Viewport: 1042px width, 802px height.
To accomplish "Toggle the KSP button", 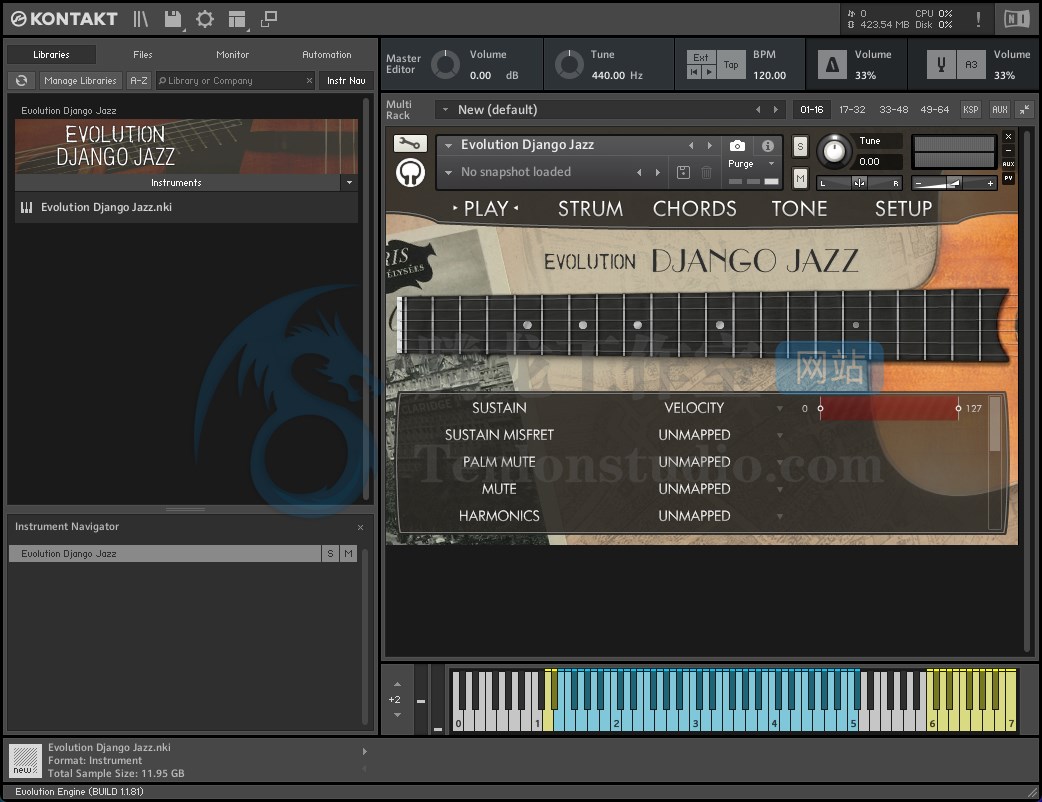I will (x=971, y=110).
